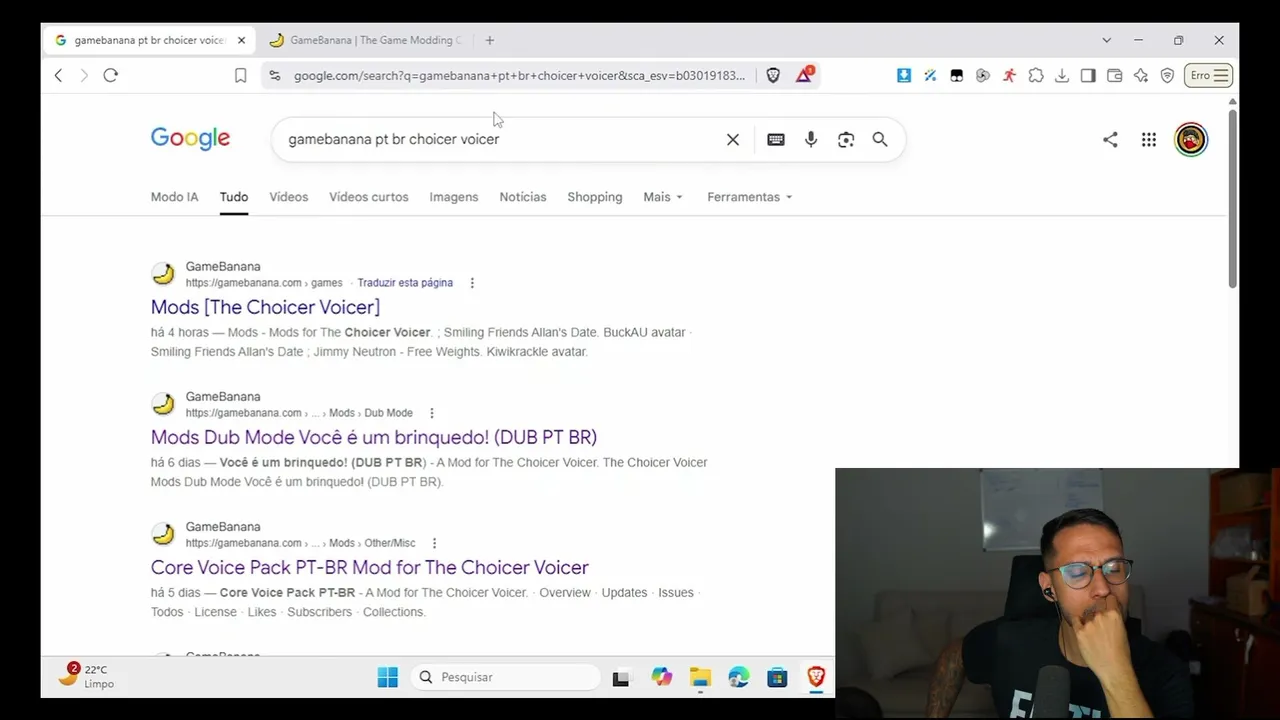Open Mods [The Choicer Voicer] result
The image size is (1280, 720).
pyautogui.click(x=265, y=307)
